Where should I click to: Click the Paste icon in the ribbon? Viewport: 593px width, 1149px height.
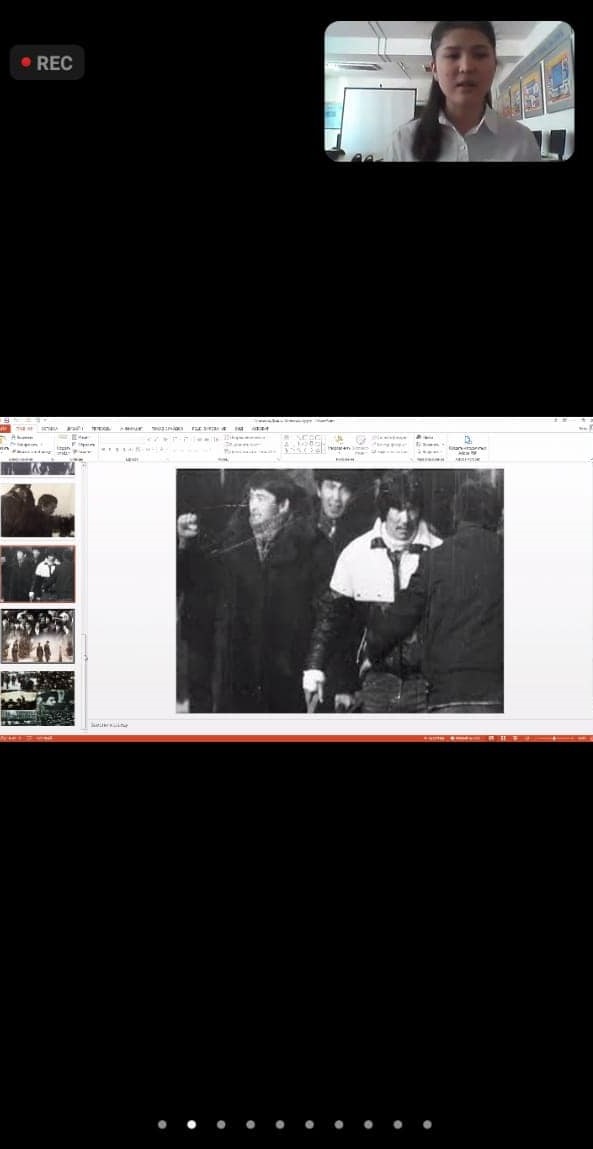click(3, 444)
